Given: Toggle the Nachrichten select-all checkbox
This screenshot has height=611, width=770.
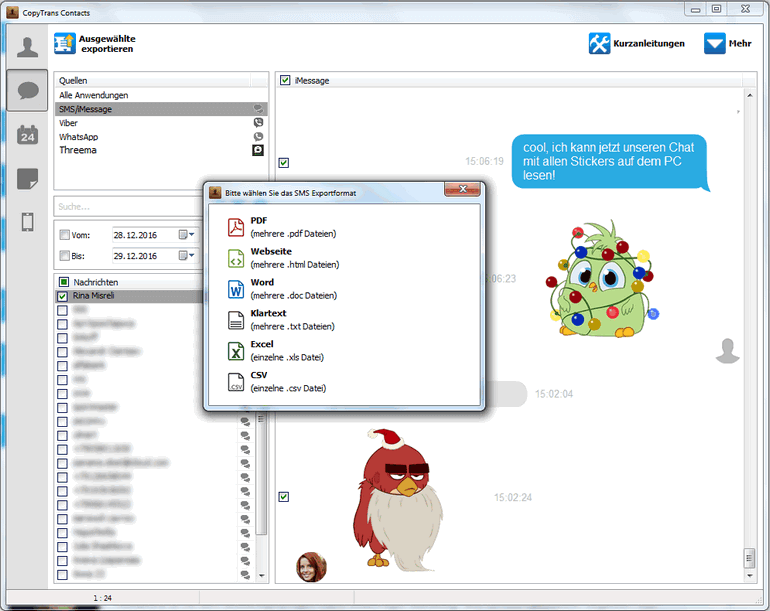Looking at the screenshot, I should point(64,282).
